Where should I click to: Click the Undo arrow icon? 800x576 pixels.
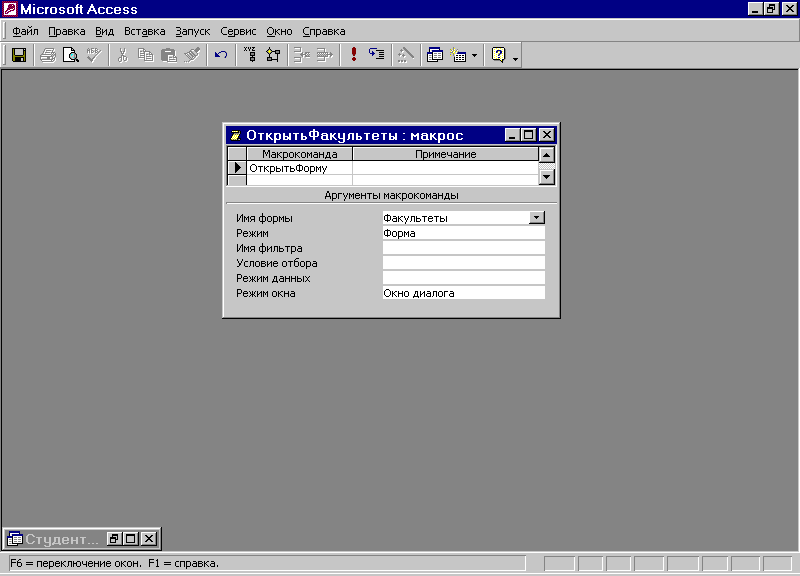click(x=221, y=55)
